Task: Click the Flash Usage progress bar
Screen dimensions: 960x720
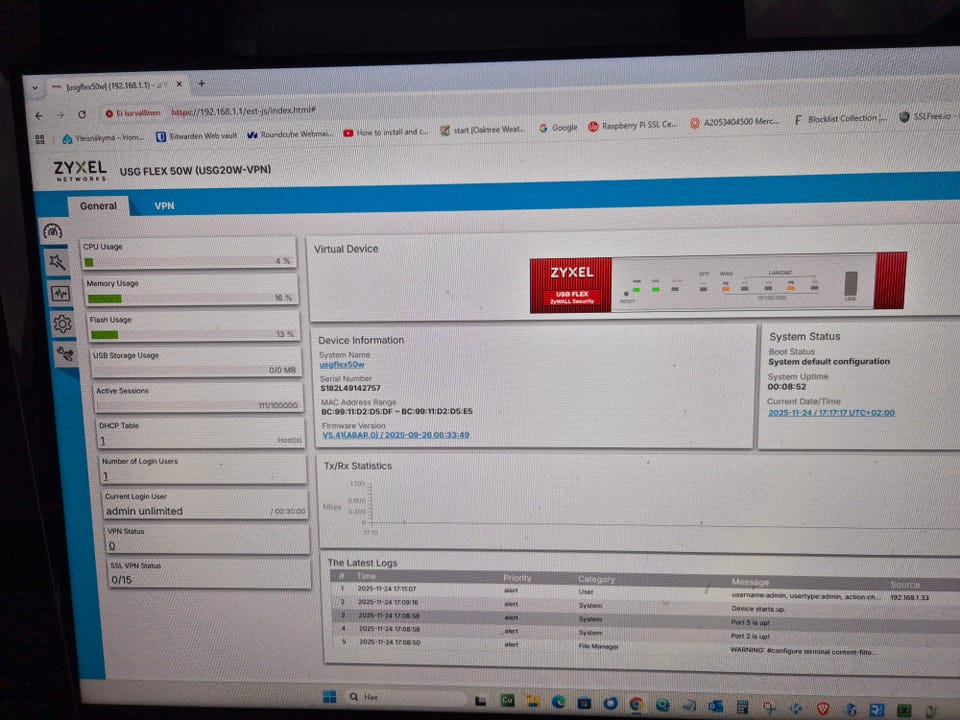Action: (x=194, y=334)
